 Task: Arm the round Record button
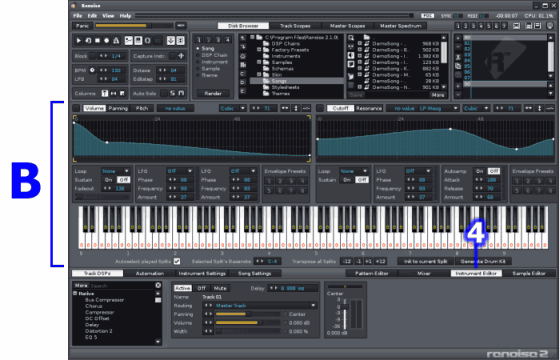tap(106, 40)
